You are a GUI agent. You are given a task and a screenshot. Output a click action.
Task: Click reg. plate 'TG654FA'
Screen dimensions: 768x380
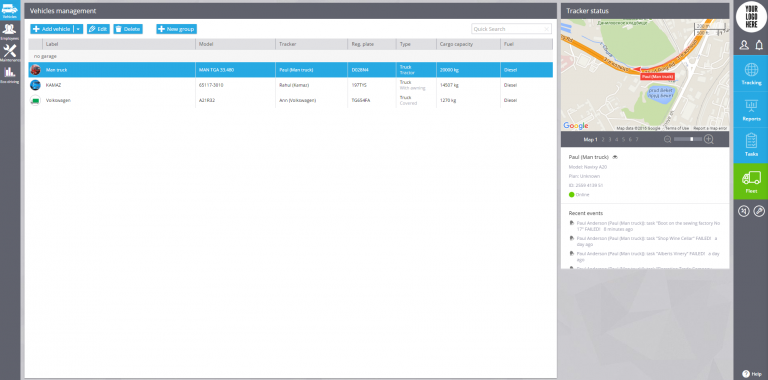(361, 100)
